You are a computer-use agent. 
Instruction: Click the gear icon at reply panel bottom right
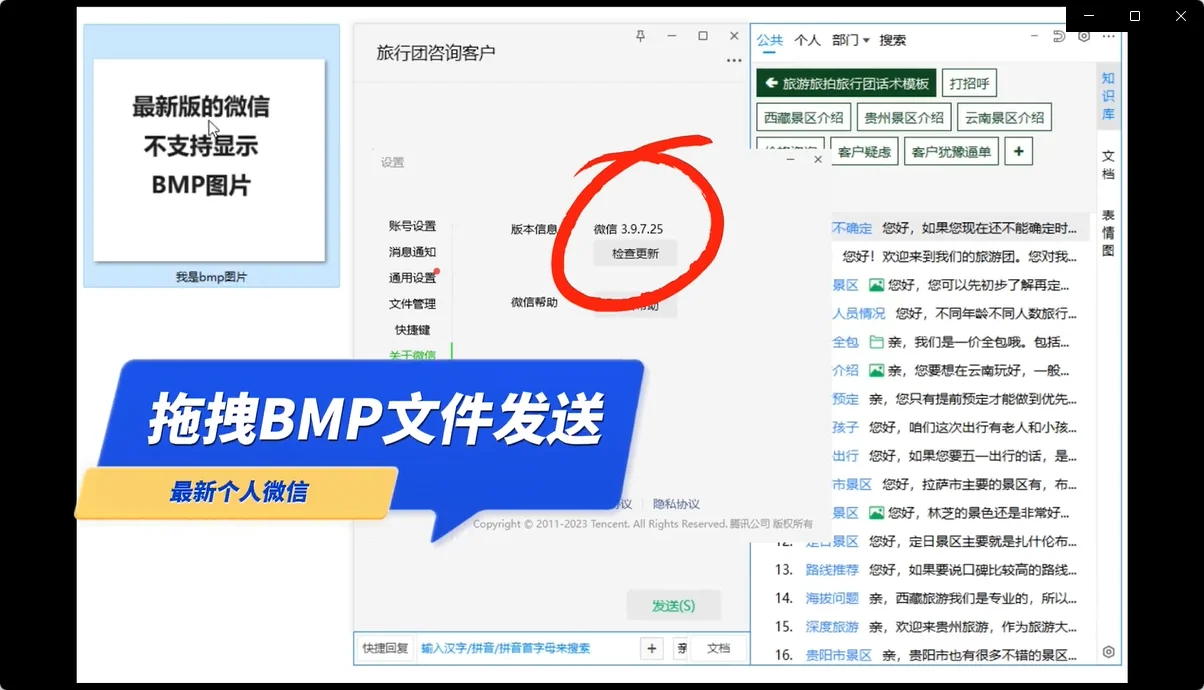(x=1108, y=652)
